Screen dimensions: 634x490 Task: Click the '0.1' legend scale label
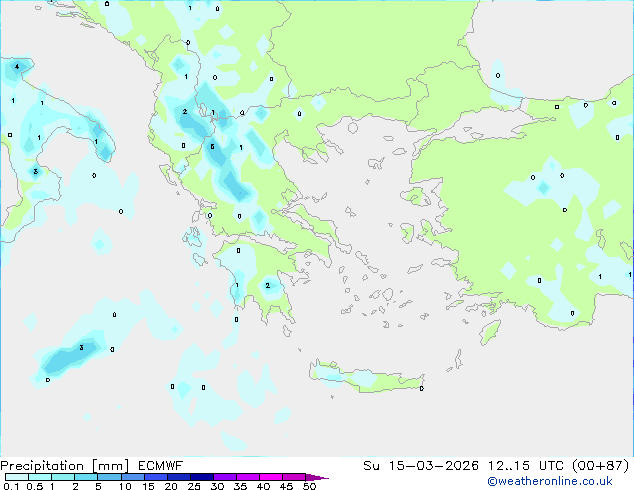(11, 486)
